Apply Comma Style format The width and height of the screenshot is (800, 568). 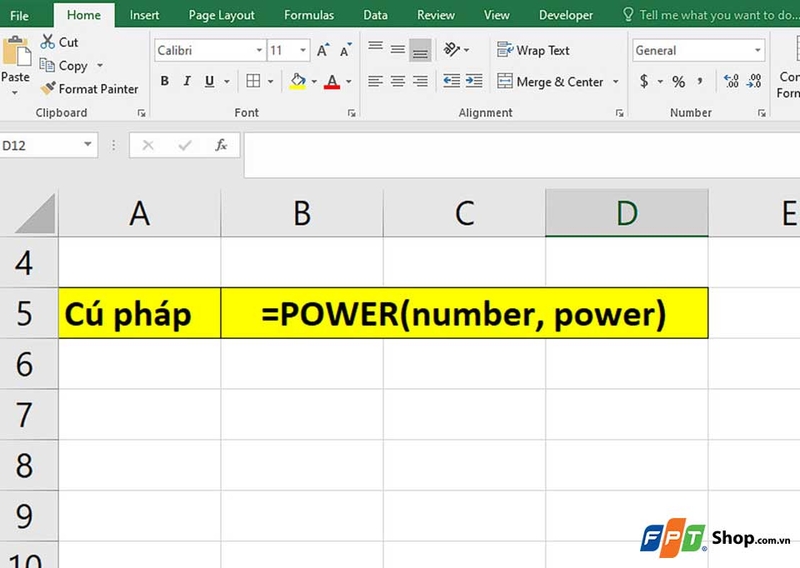pyautogui.click(x=700, y=81)
